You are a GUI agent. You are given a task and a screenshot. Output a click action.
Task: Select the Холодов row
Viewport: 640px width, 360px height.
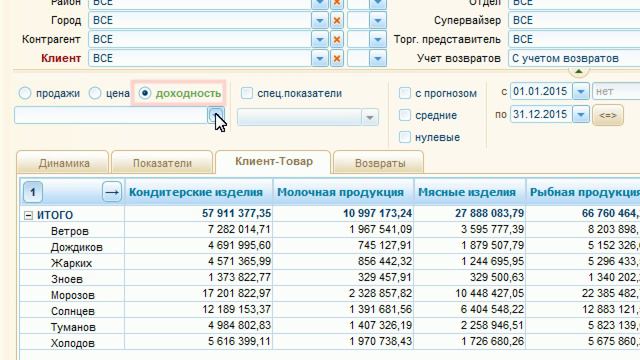73,343
